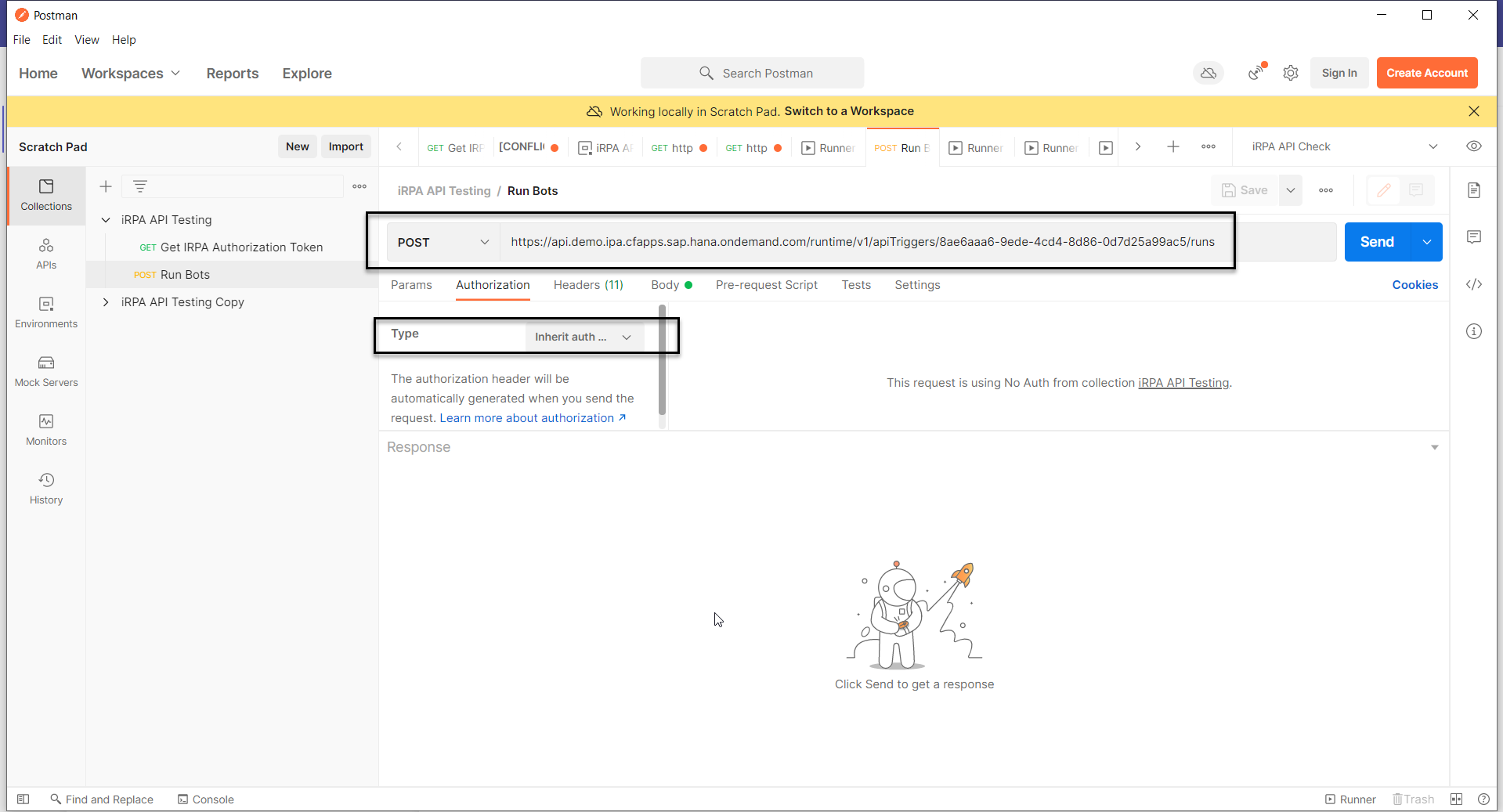Open the iRPA API Check environment dropdown
This screenshot has width=1503, height=812.
pyautogui.click(x=1345, y=146)
